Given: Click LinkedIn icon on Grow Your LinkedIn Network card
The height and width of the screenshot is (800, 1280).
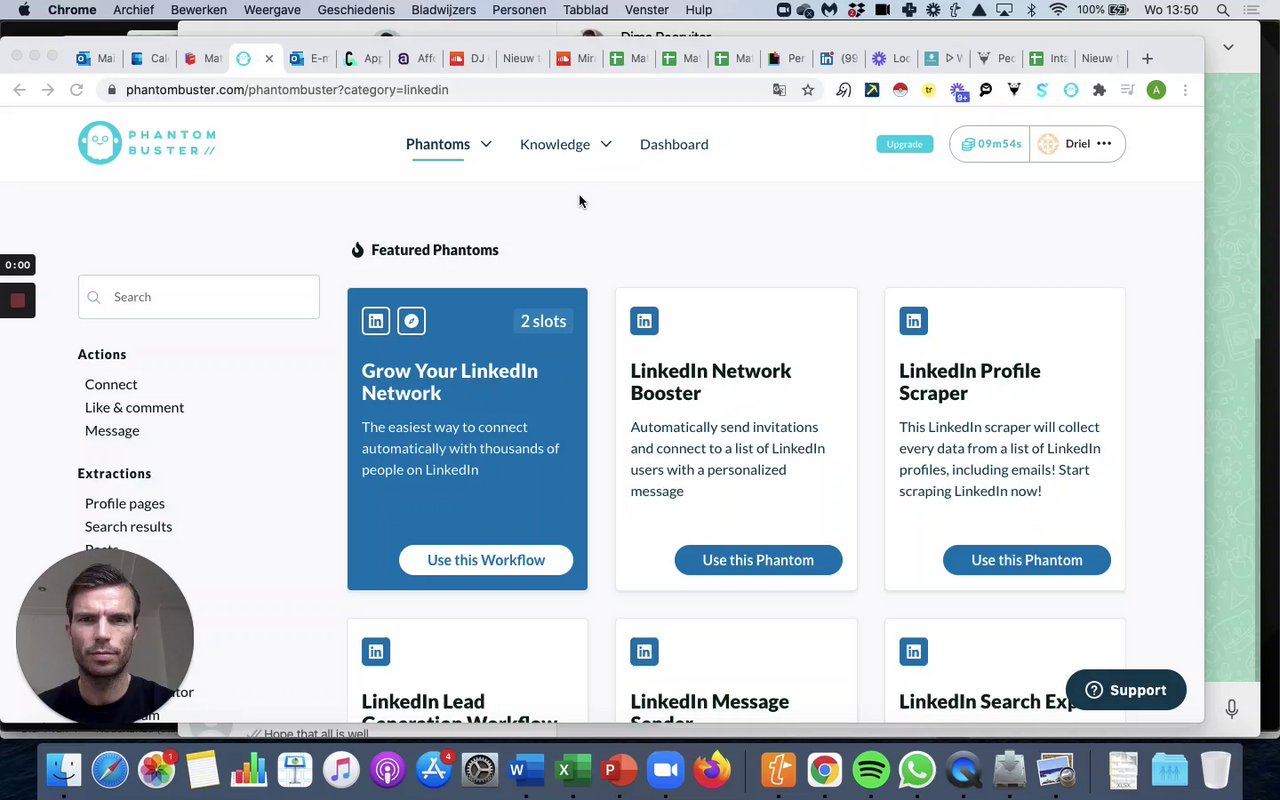Looking at the screenshot, I should [x=376, y=321].
